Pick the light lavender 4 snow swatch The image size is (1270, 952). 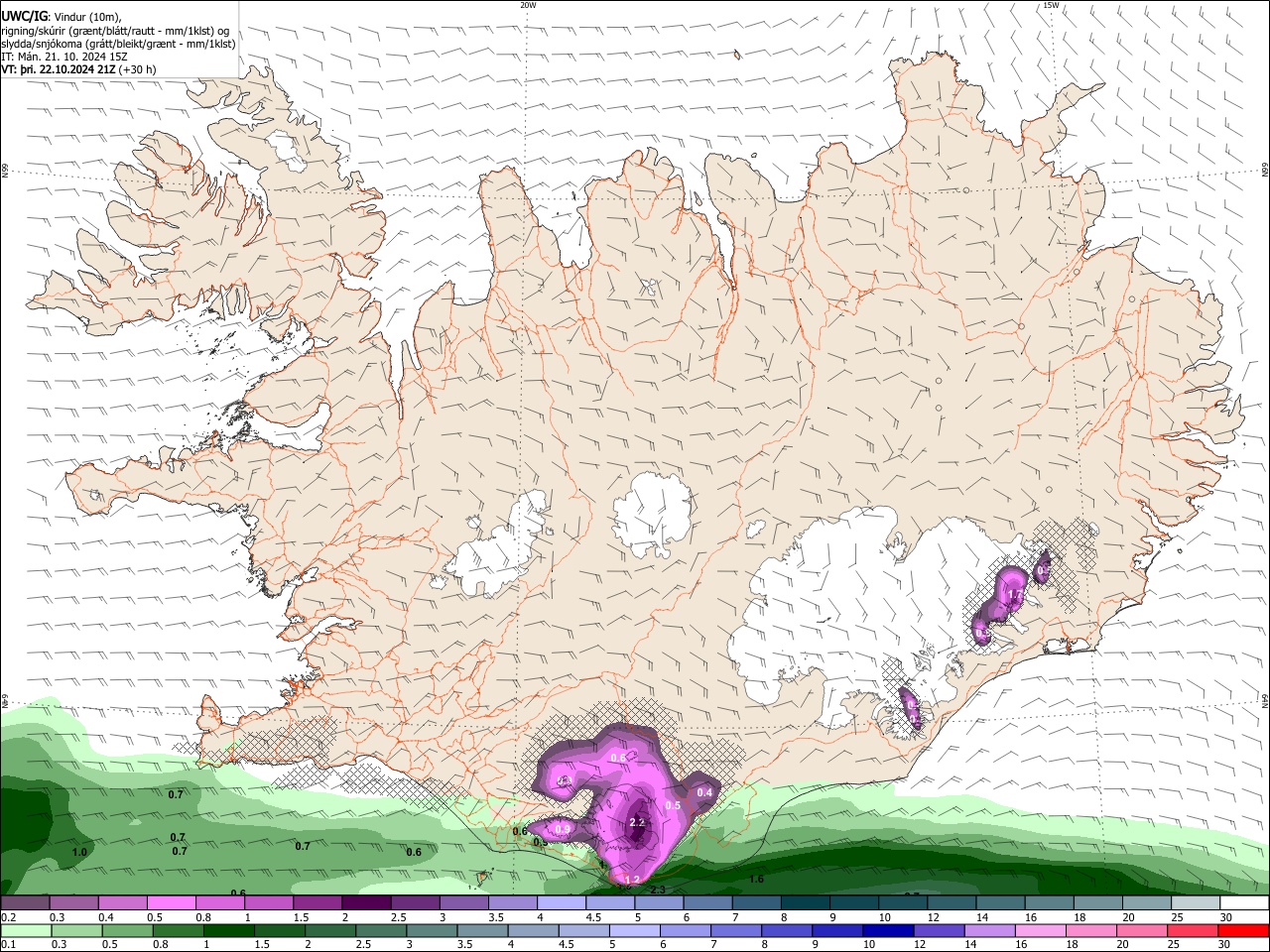click(561, 903)
